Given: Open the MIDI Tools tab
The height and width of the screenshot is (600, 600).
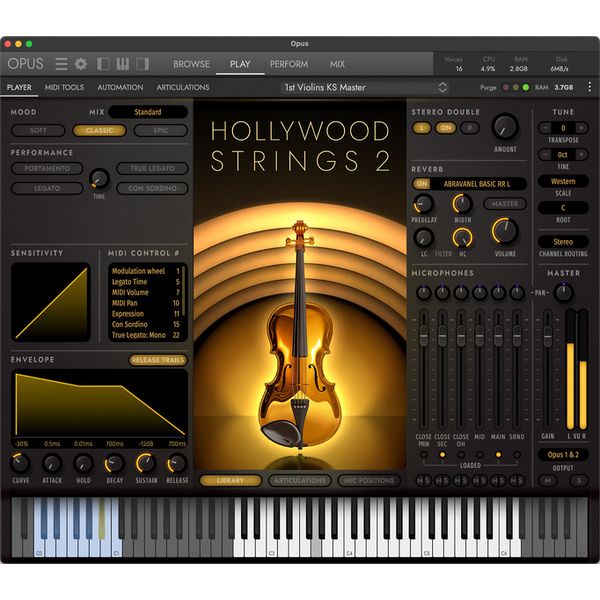Looking at the screenshot, I should pyautogui.click(x=64, y=88).
